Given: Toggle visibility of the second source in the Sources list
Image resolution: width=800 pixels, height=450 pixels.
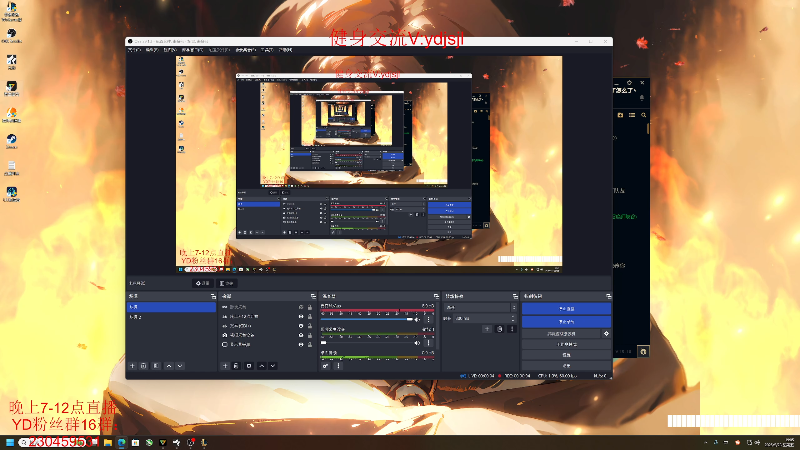Looking at the screenshot, I should point(301,316).
